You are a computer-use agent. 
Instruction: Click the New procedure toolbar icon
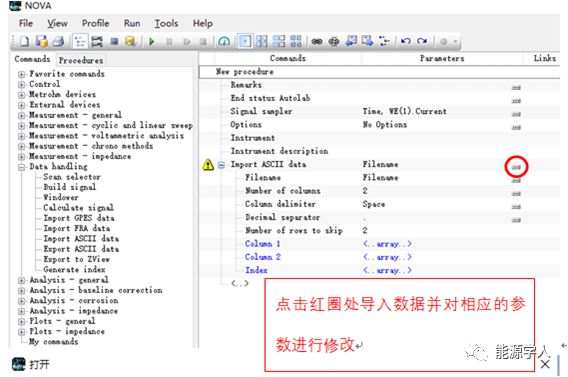pos(24,41)
